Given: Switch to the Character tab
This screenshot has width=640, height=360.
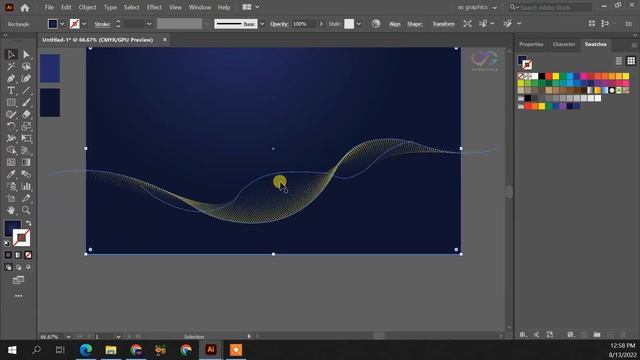Looking at the screenshot, I should [x=564, y=44].
